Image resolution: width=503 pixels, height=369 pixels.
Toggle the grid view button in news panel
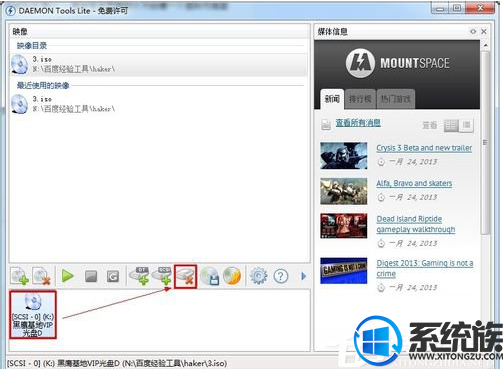451,125
